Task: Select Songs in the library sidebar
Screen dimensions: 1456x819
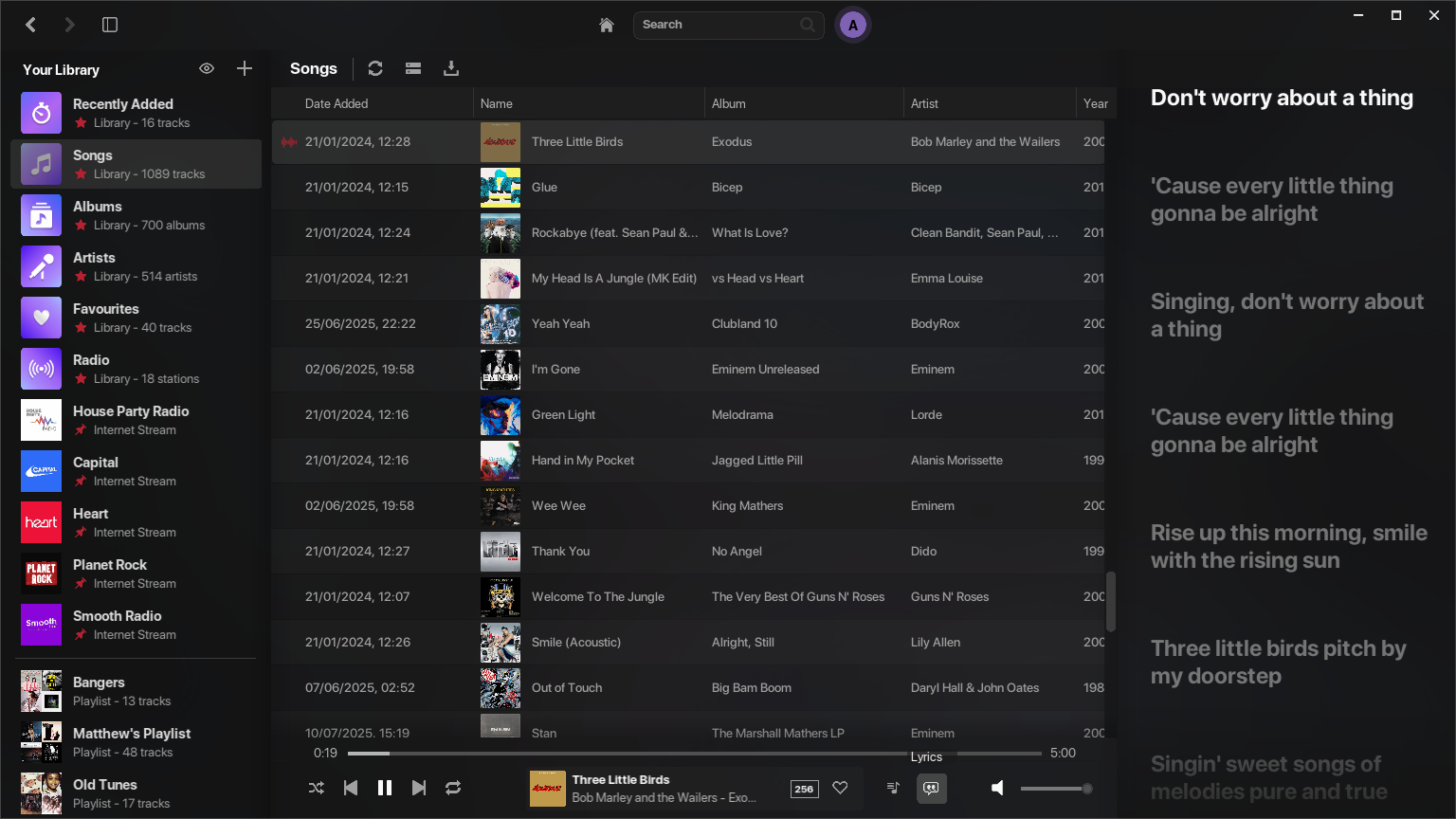Action: point(136,164)
